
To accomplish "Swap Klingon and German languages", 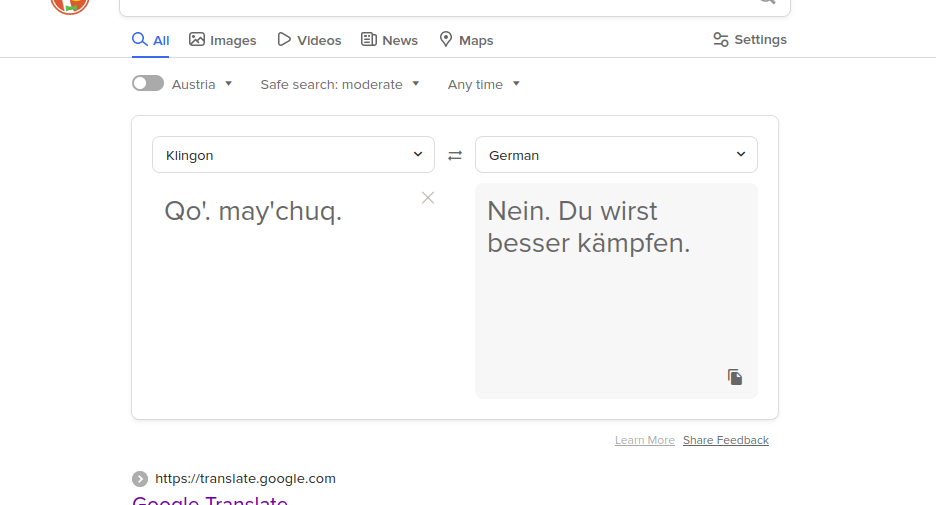I will (455, 155).
